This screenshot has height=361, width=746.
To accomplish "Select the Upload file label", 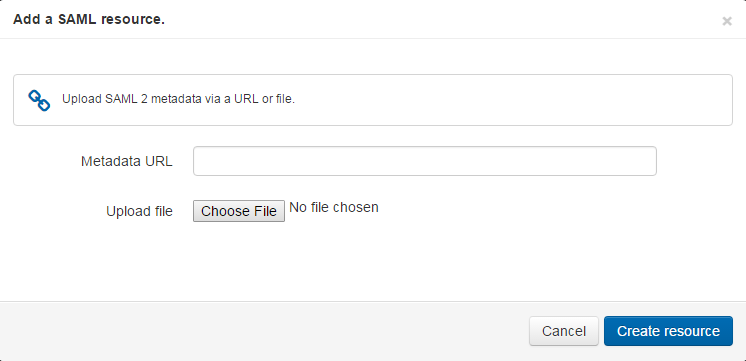I will point(139,211).
